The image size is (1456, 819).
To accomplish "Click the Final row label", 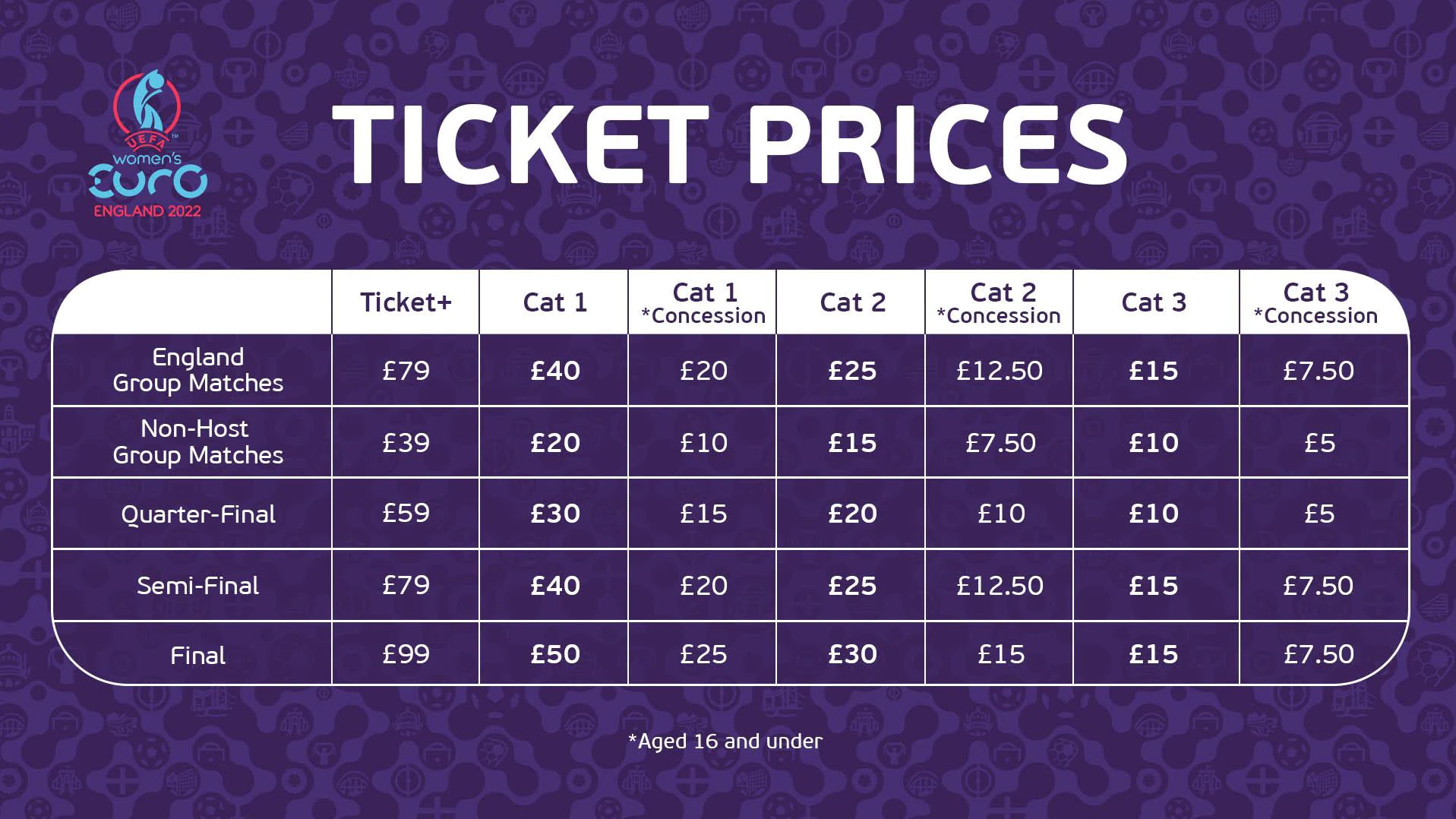I will (197, 656).
